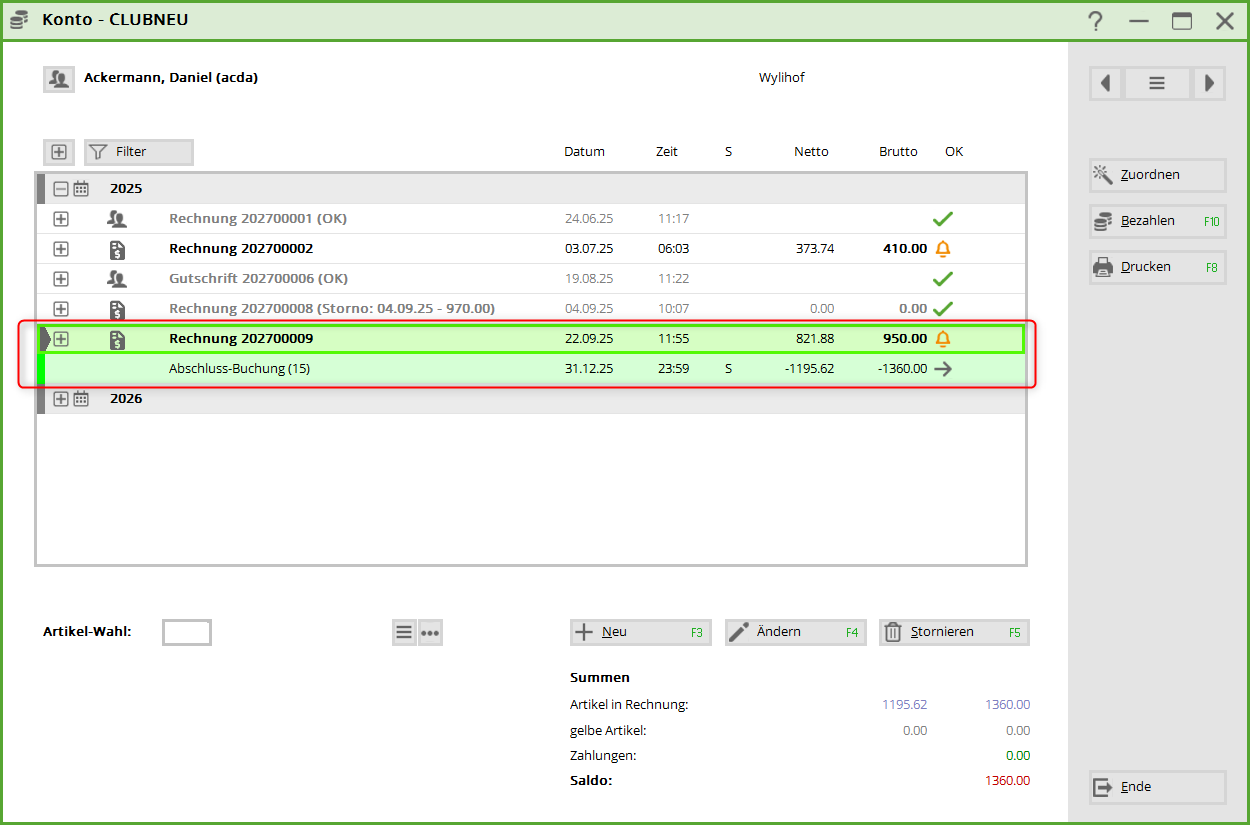Click the Artikel-Wahl input field
This screenshot has height=825, width=1250.
187,632
